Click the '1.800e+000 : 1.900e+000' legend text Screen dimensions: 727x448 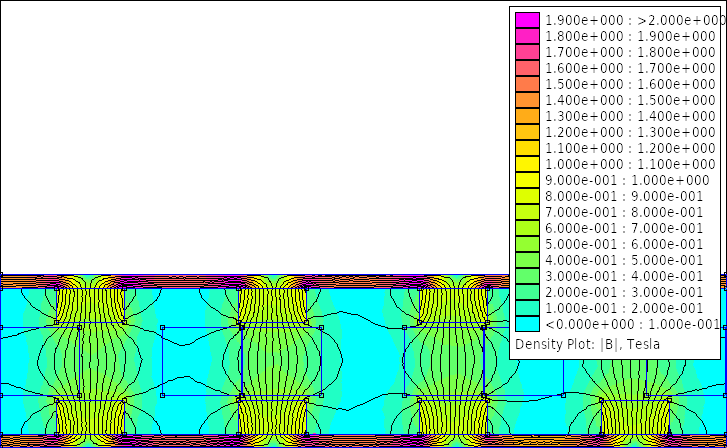[x=630, y=36]
